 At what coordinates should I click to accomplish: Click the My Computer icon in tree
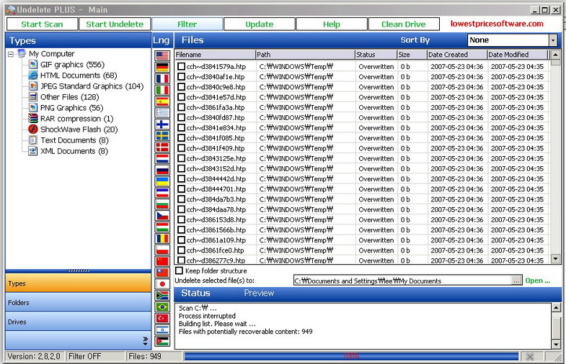tap(22, 53)
